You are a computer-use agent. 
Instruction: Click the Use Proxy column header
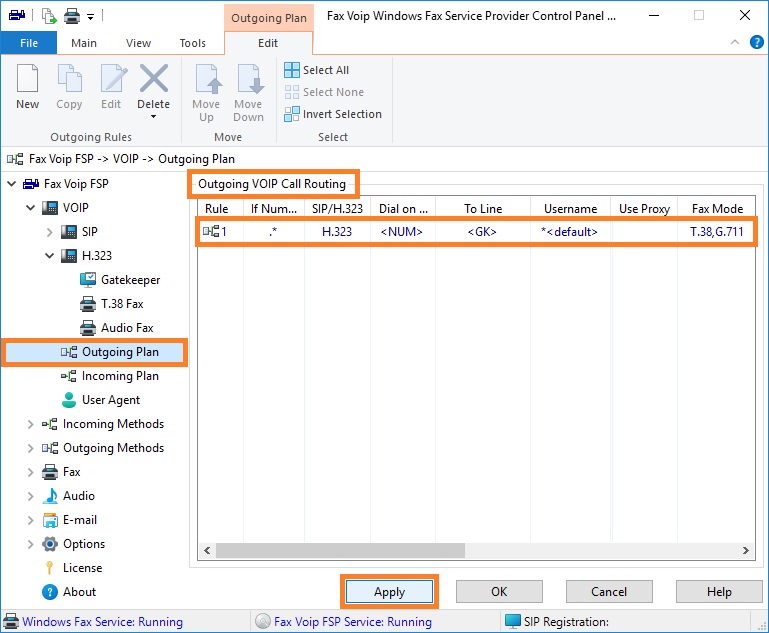[x=644, y=209]
